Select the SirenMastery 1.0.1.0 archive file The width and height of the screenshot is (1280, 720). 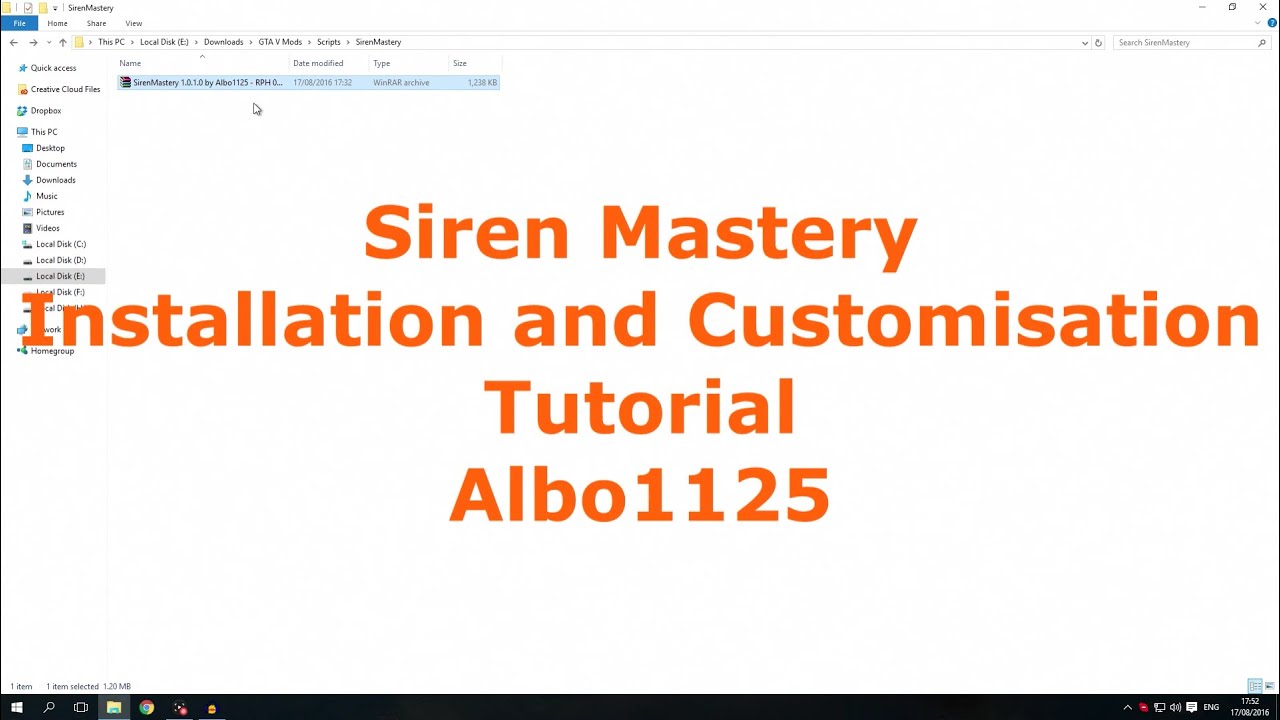point(308,82)
